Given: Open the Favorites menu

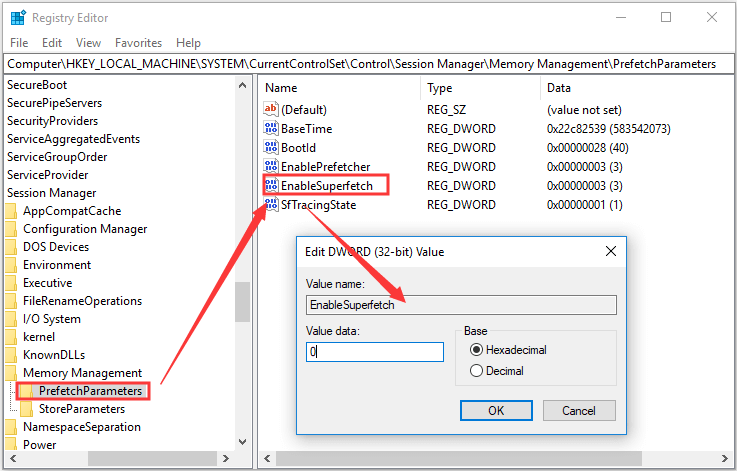Looking at the screenshot, I should coord(138,43).
